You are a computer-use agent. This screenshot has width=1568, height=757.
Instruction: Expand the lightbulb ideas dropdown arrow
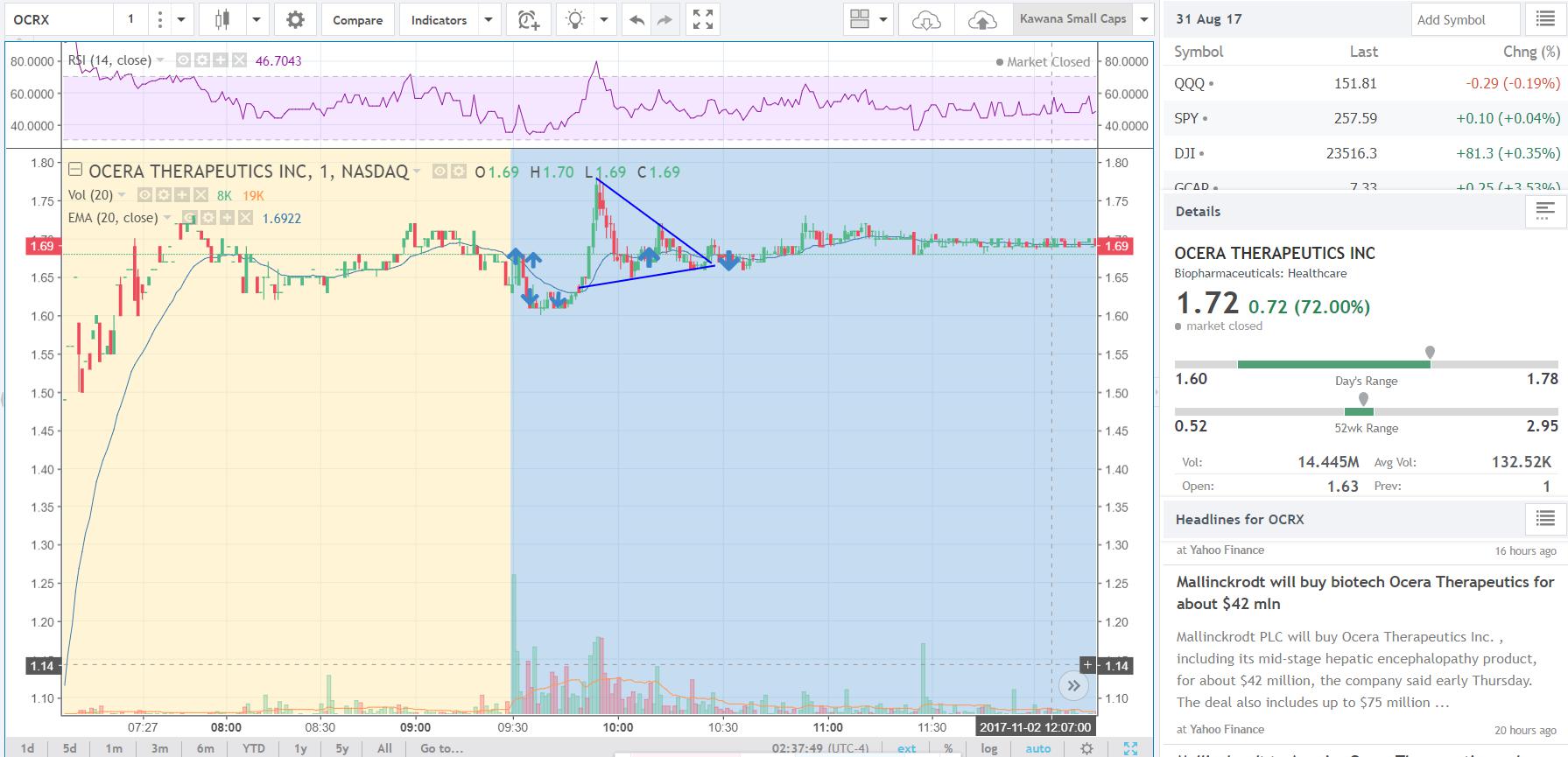(603, 19)
